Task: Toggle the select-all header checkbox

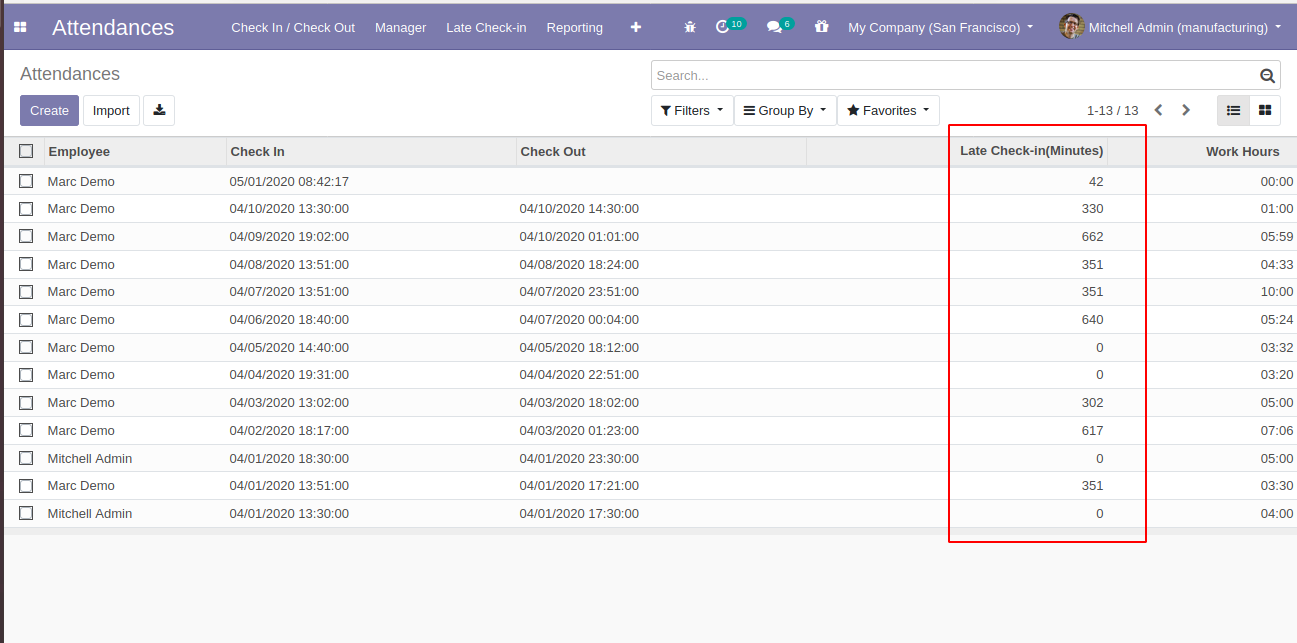Action: (26, 151)
